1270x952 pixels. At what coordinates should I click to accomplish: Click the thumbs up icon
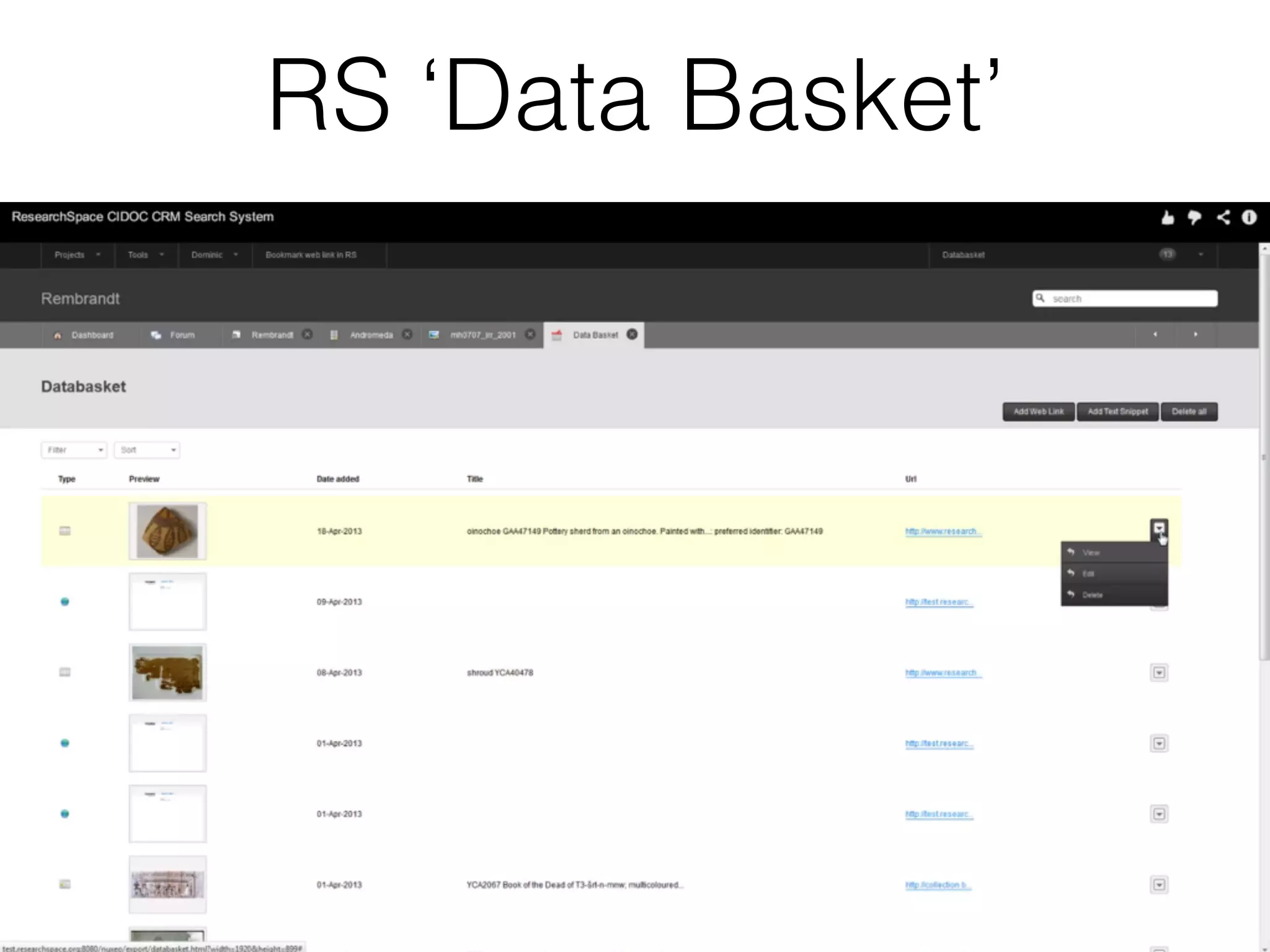pos(1168,218)
